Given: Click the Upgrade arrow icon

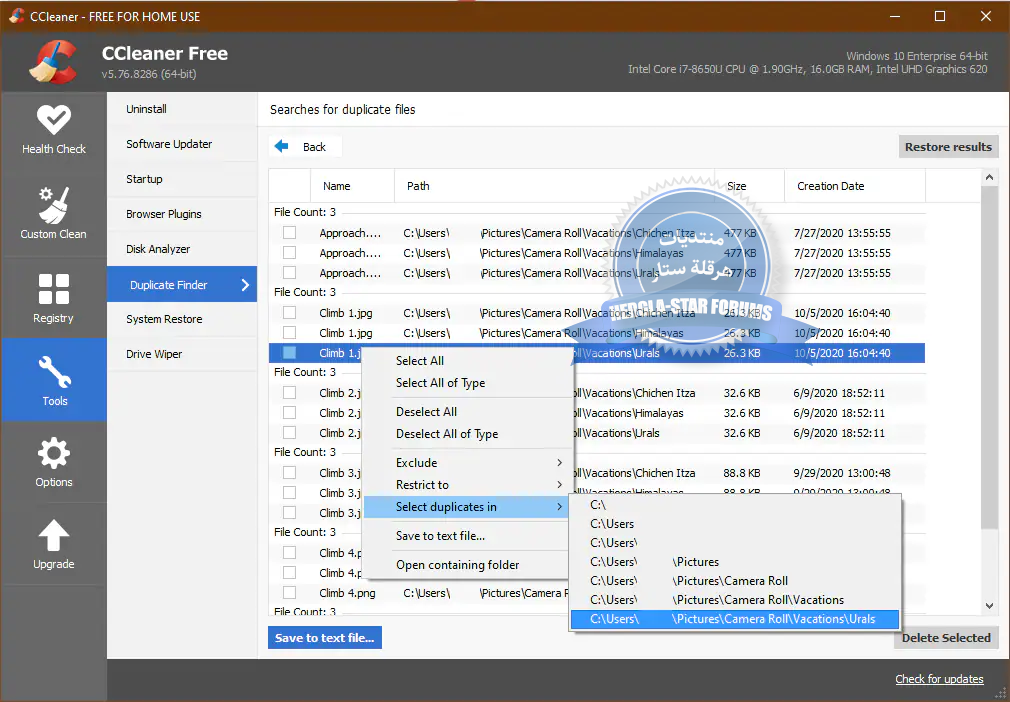Looking at the screenshot, I should tap(53, 535).
